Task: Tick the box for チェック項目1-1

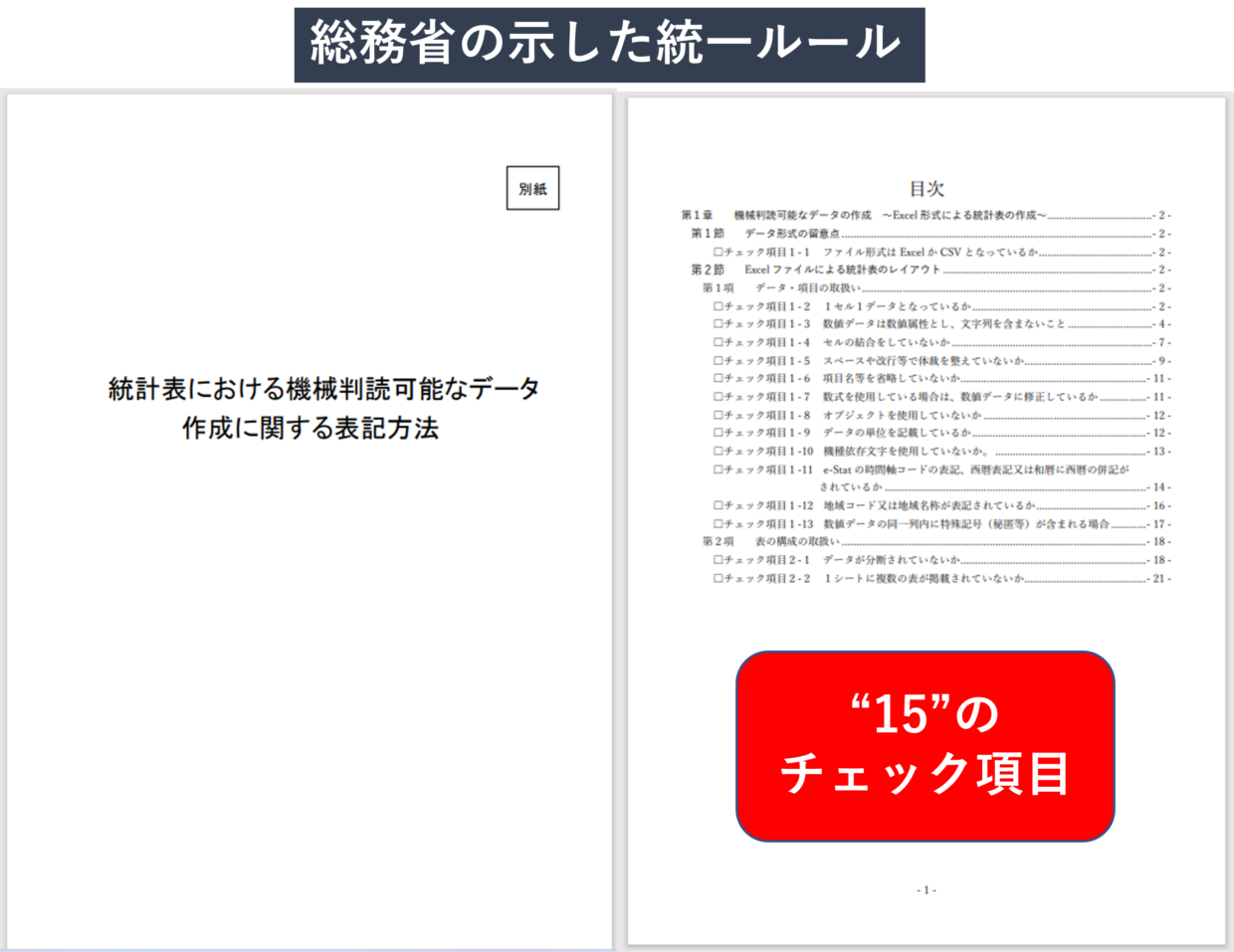Action: point(718,253)
